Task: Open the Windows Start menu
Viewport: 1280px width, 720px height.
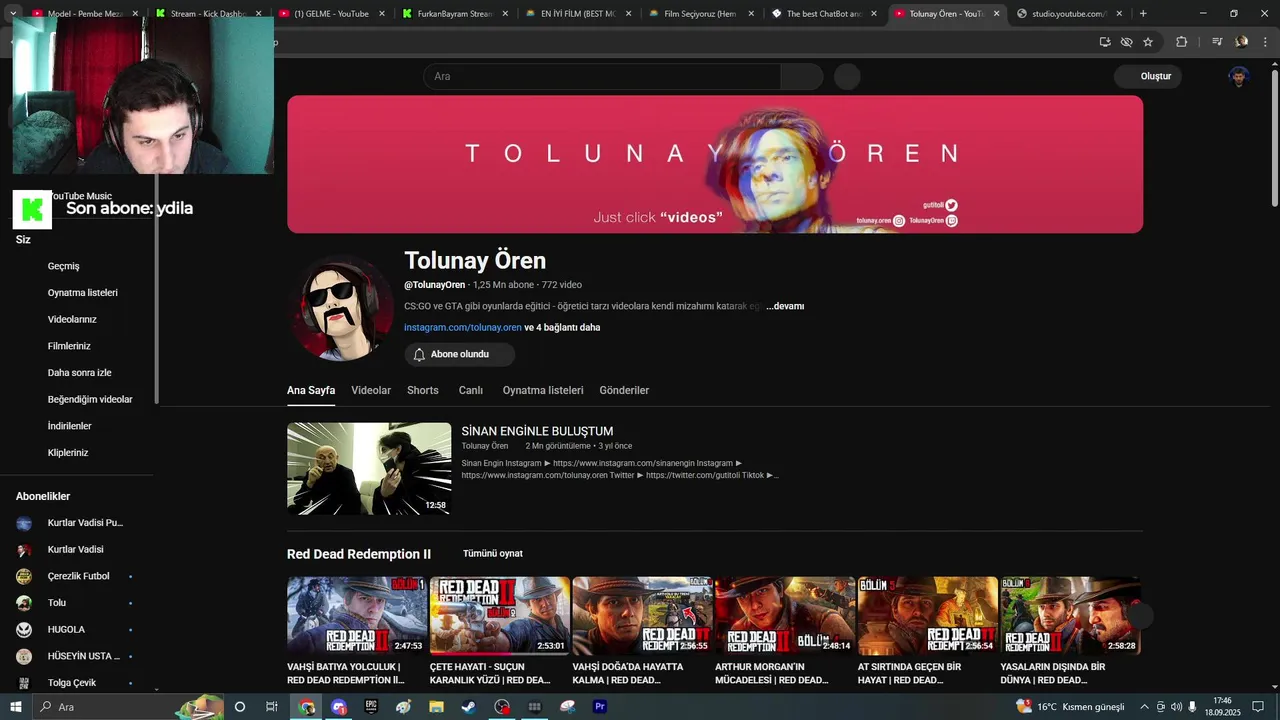Action: tap(15, 707)
